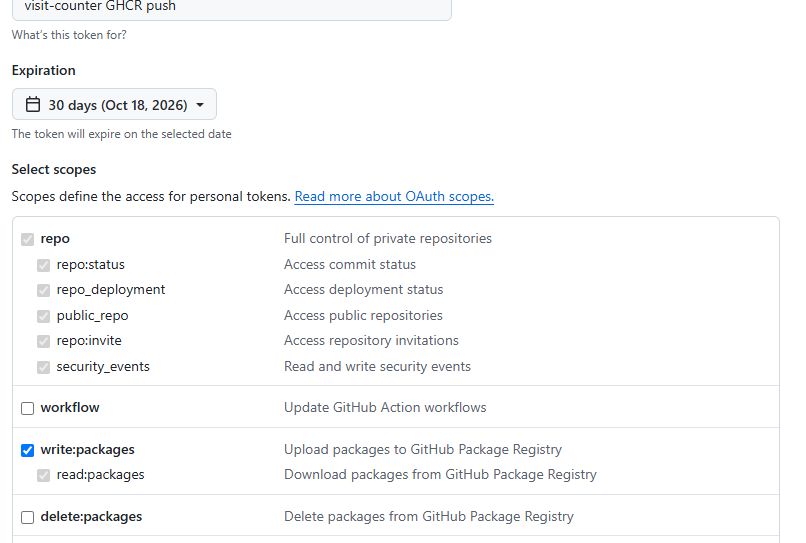Select the 30 days (Oct 18, 2026) text
Viewport: 806px width, 543px height.
point(118,105)
